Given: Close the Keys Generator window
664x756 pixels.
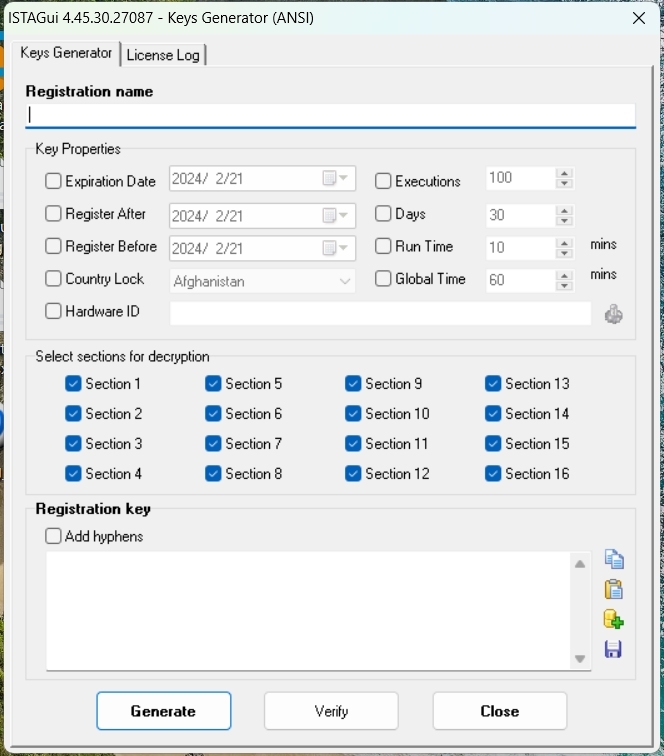Looking at the screenshot, I should [639, 18].
